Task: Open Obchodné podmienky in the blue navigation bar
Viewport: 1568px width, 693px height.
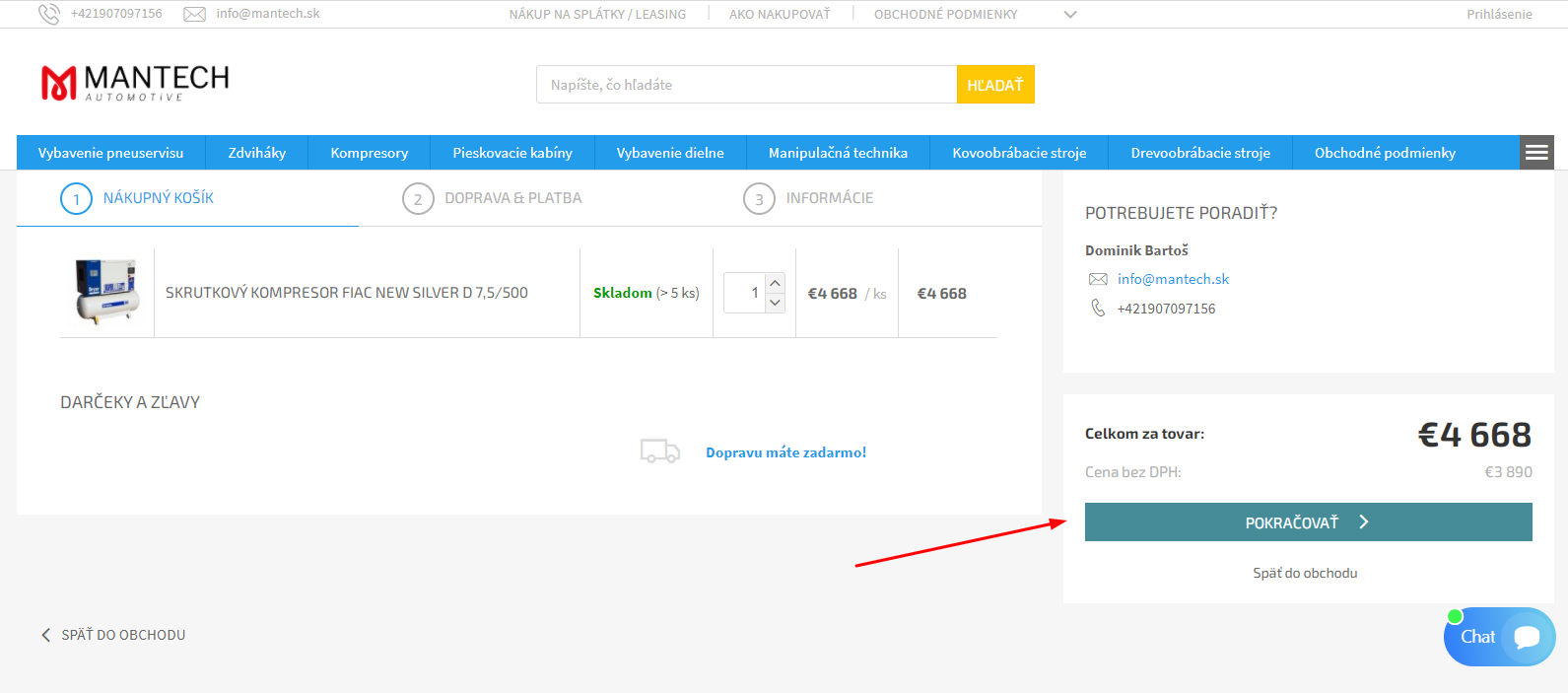Action: [x=1385, y=153]
